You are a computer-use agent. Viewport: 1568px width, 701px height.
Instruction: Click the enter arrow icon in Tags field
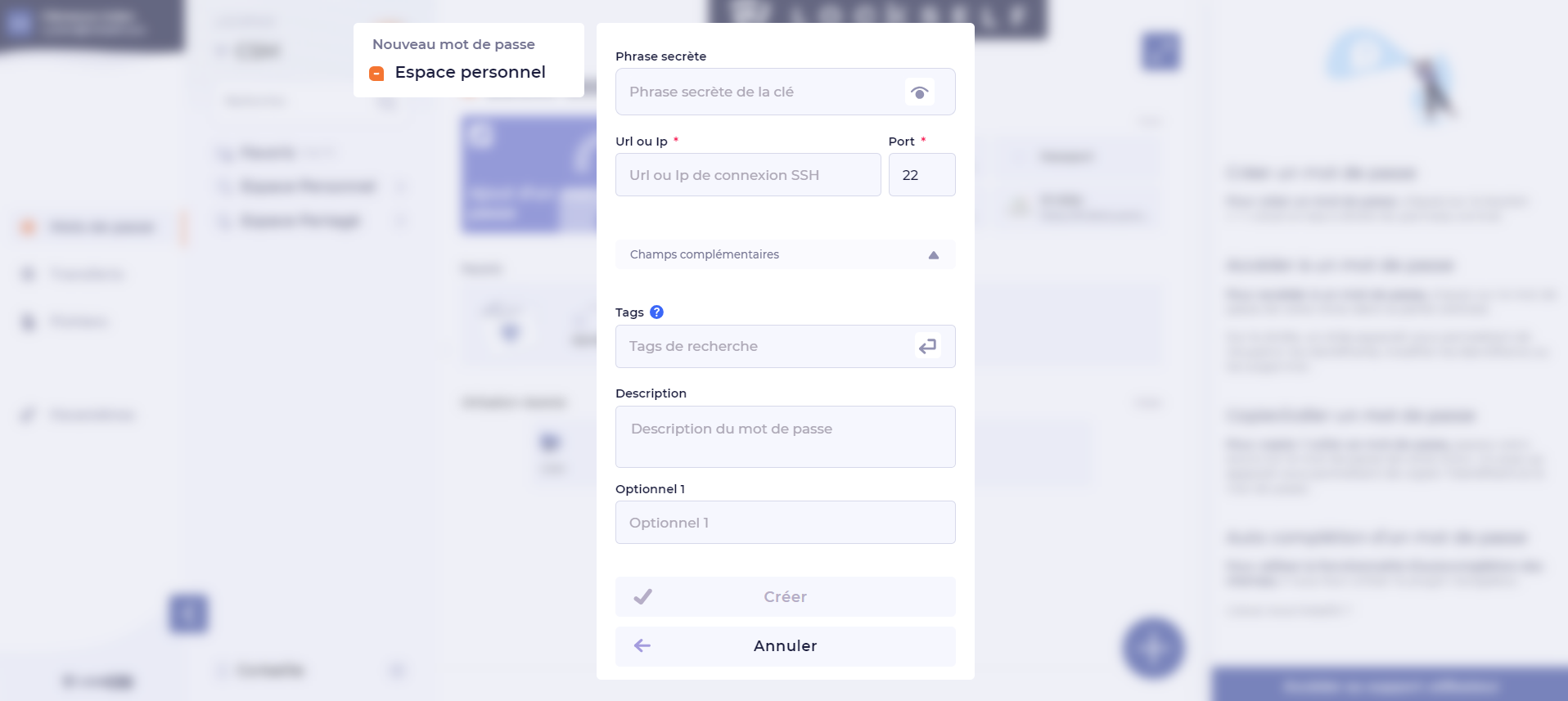[x=927, y=346]
